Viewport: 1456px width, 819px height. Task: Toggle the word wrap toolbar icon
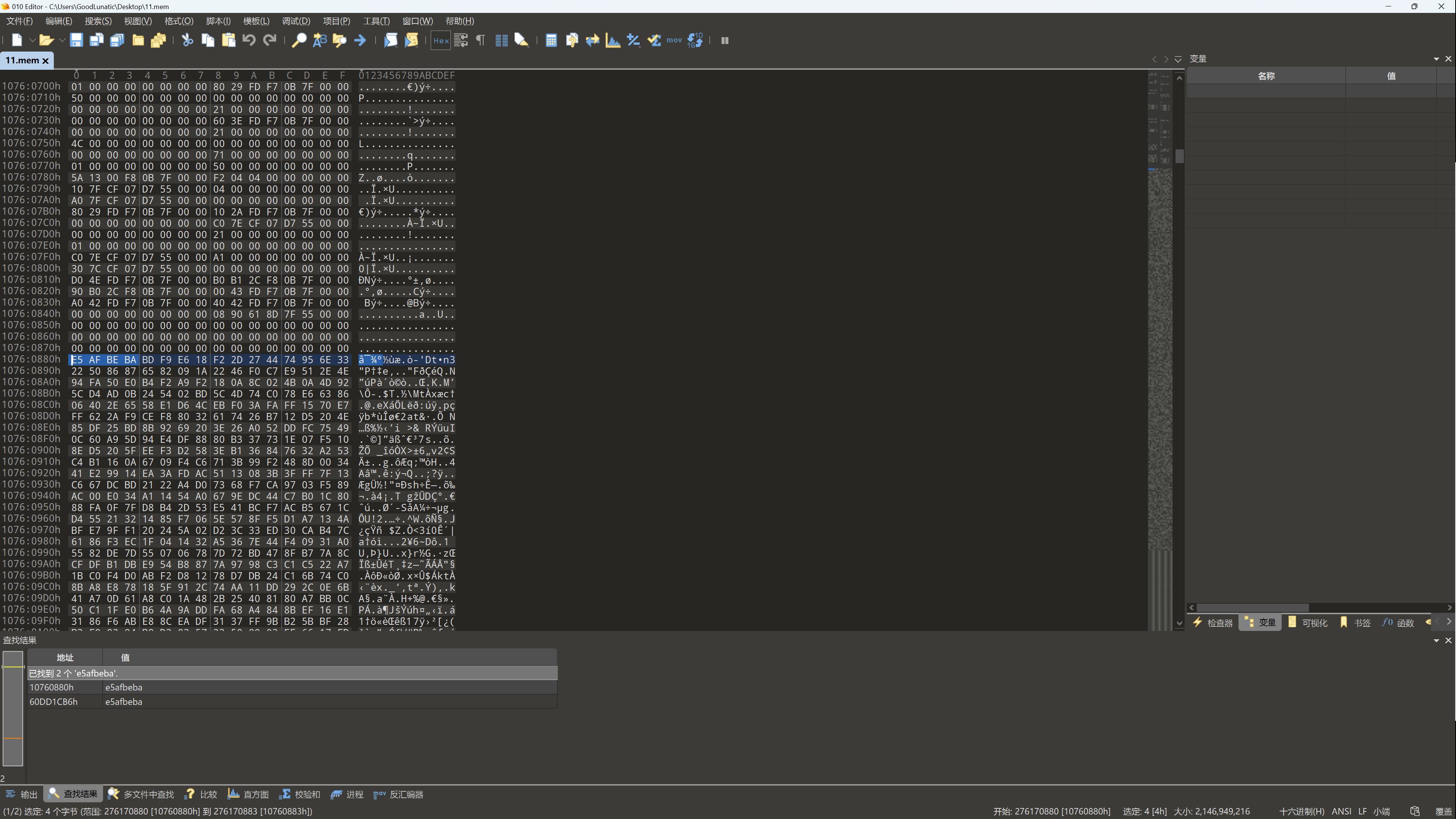coord(461,40)
